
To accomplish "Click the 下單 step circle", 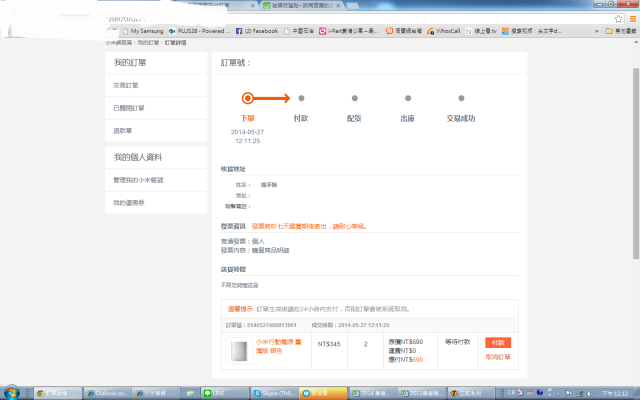I will coord(247,98).
